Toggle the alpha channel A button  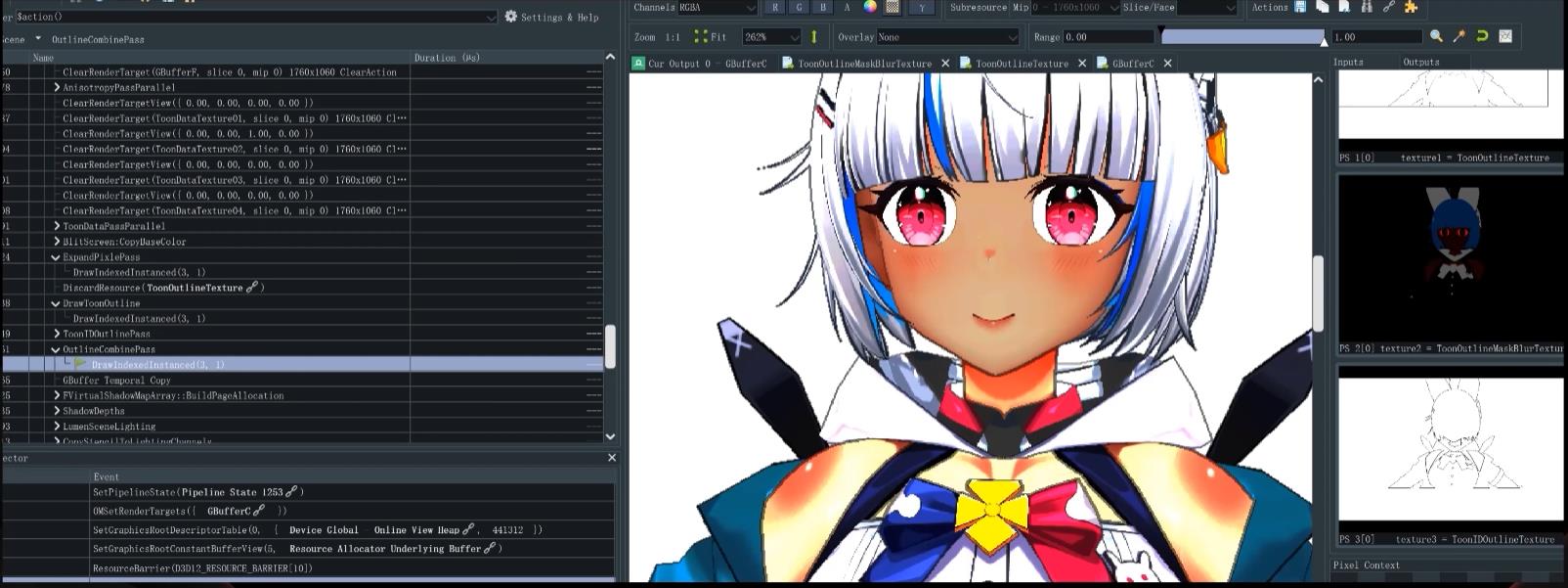point(847,7)
